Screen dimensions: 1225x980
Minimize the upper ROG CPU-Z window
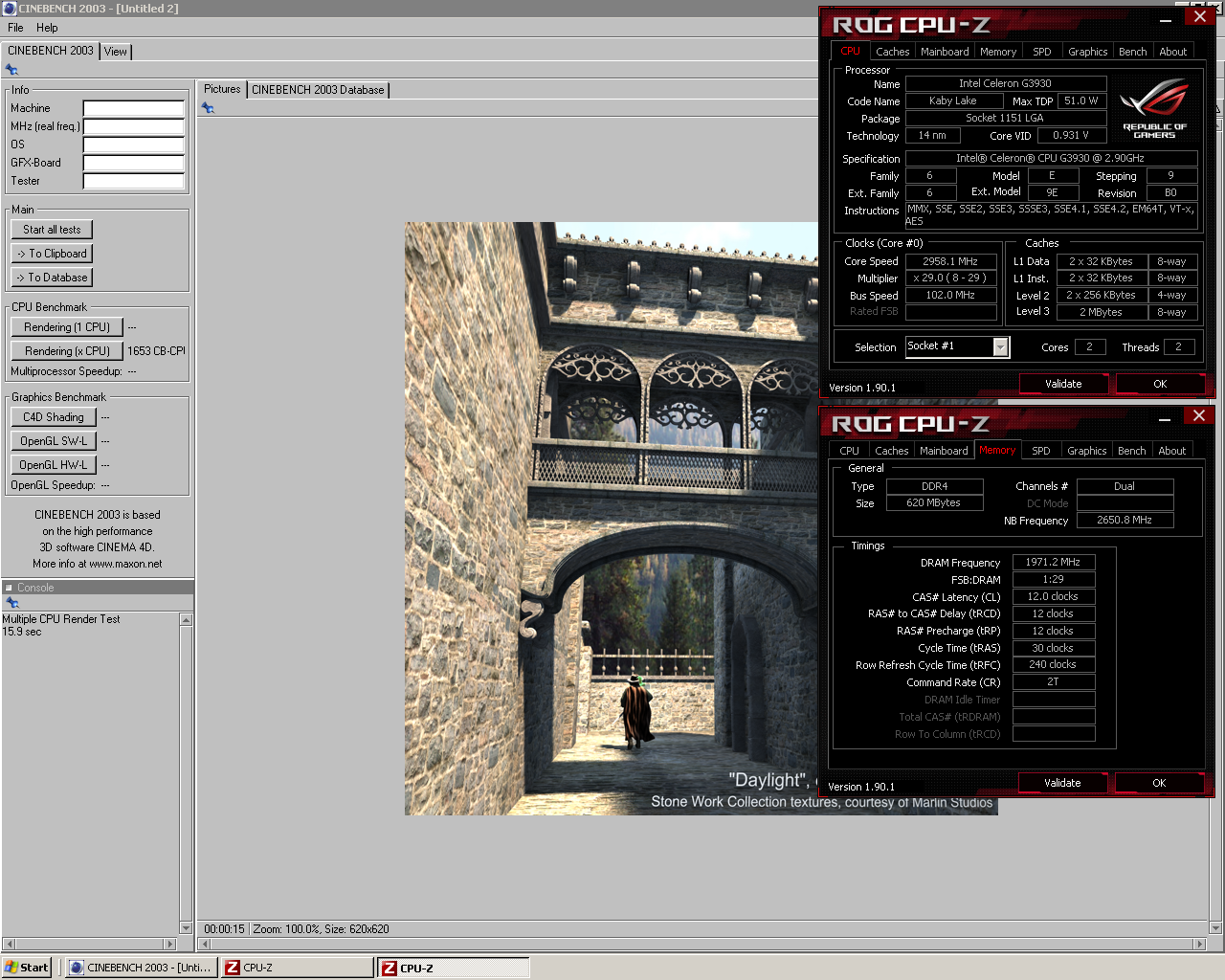point(1166,19)
